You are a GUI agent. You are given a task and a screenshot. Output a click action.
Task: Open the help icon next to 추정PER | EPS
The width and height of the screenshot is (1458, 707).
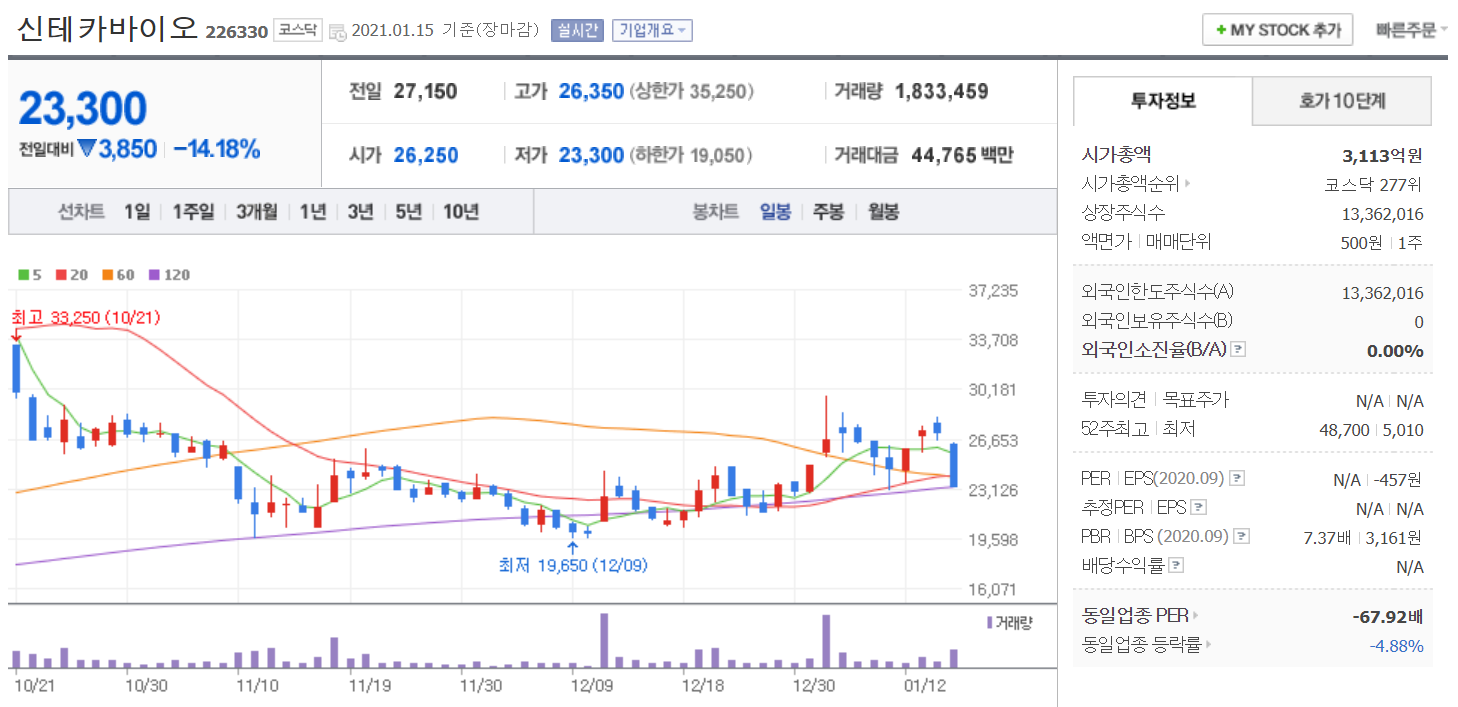point(1200,507)
